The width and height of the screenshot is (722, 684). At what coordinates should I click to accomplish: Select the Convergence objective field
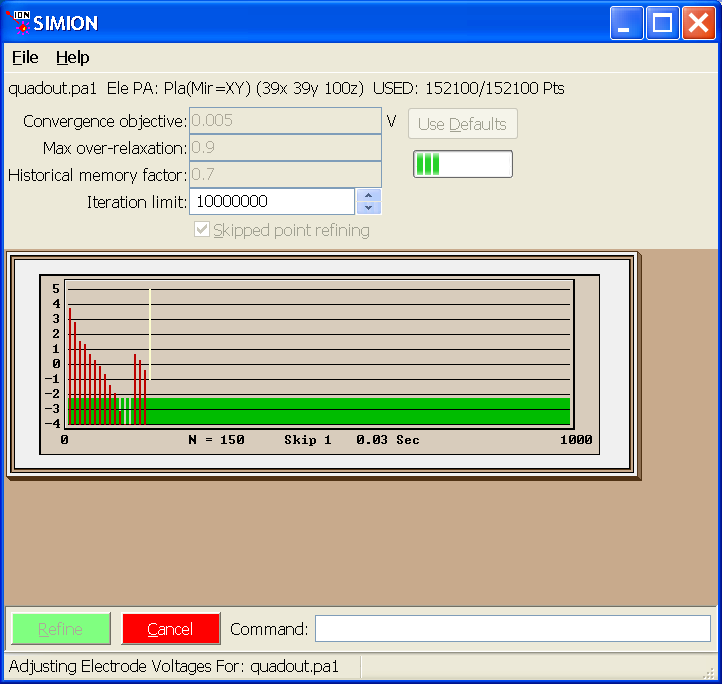click(x=285, y=121)
